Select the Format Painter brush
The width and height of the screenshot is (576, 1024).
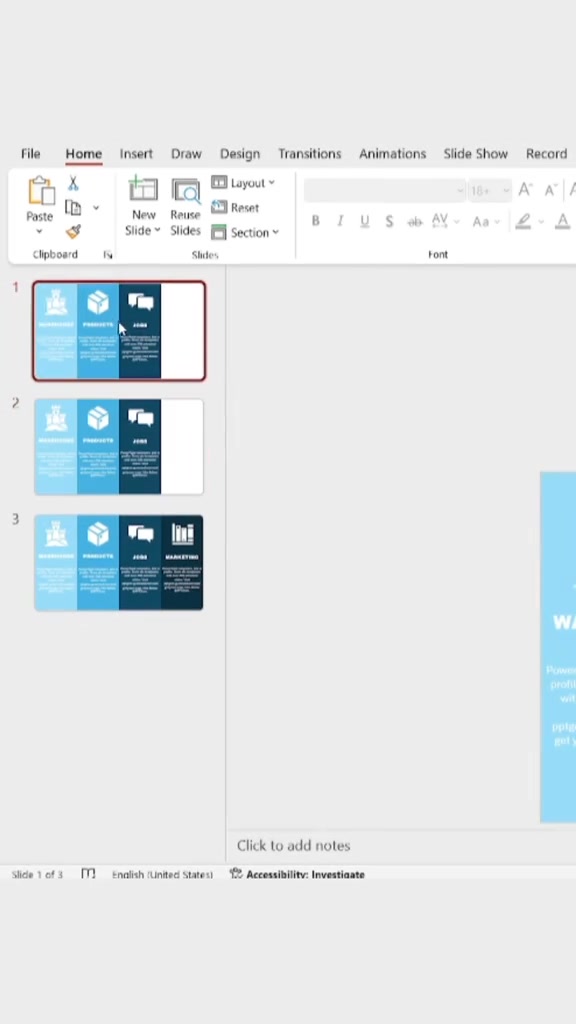click(x=73, y=232)
